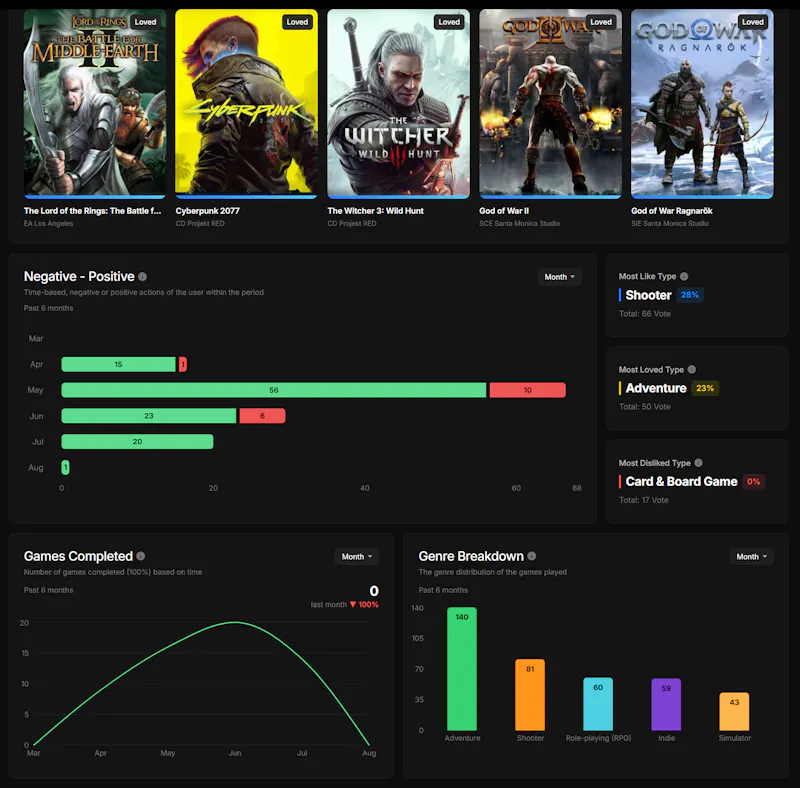Click The Witcher 3: Wild Hunt title link
800x788 pixels.
pos(376,211)
